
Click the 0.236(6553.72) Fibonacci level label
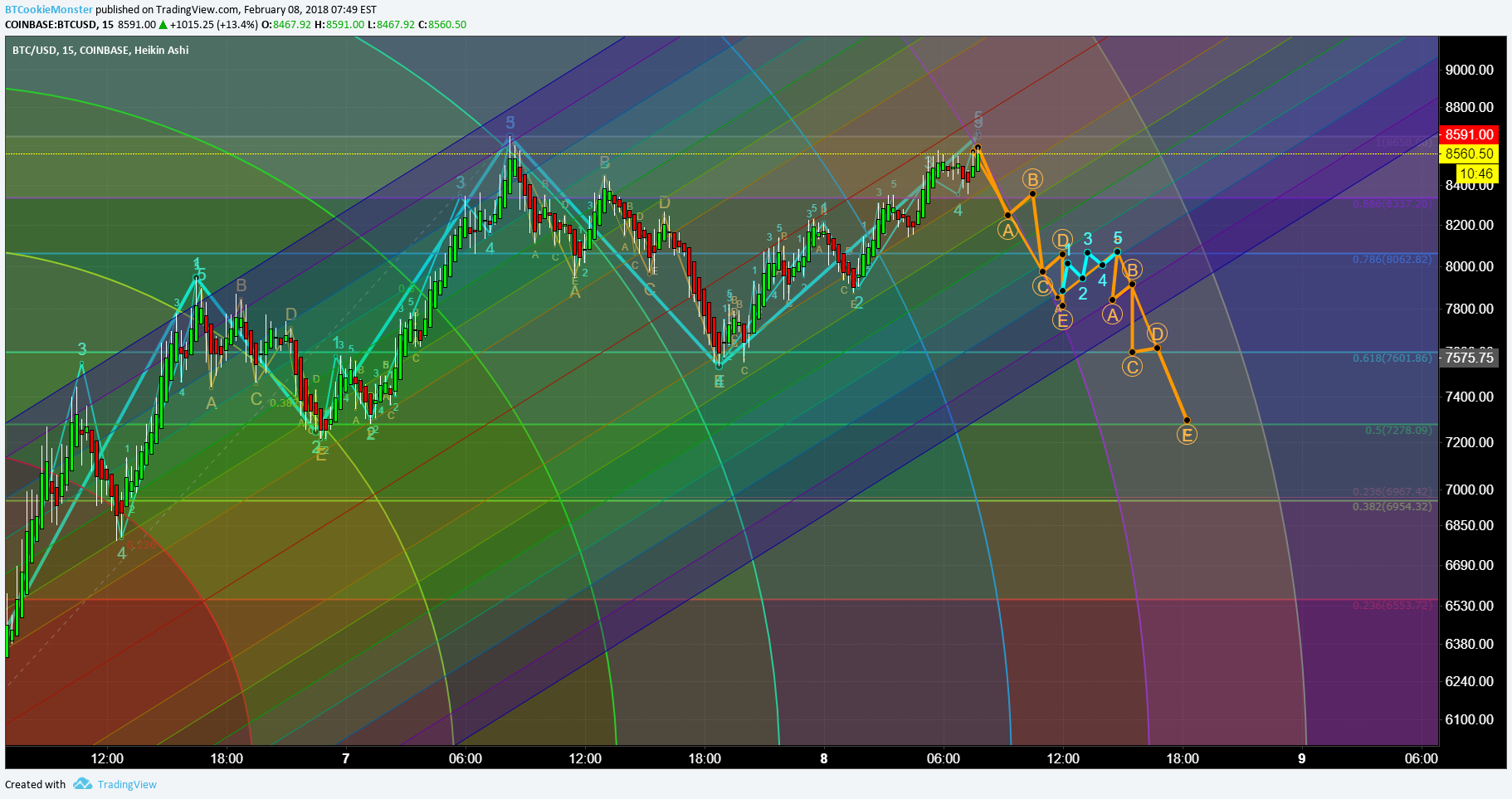click(x=1392, y=605)
